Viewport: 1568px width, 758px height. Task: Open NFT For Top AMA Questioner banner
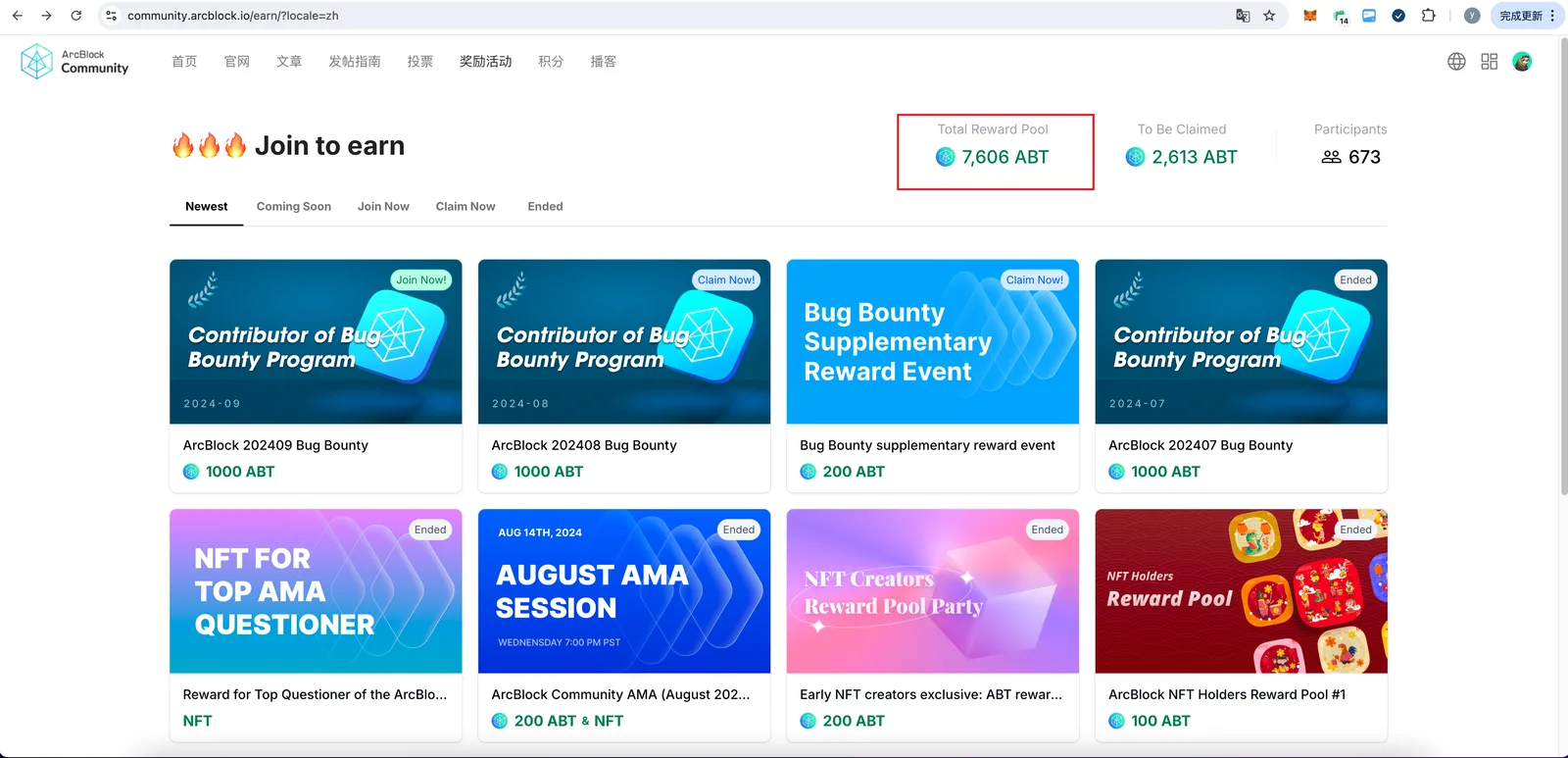(x=316, y=591)
